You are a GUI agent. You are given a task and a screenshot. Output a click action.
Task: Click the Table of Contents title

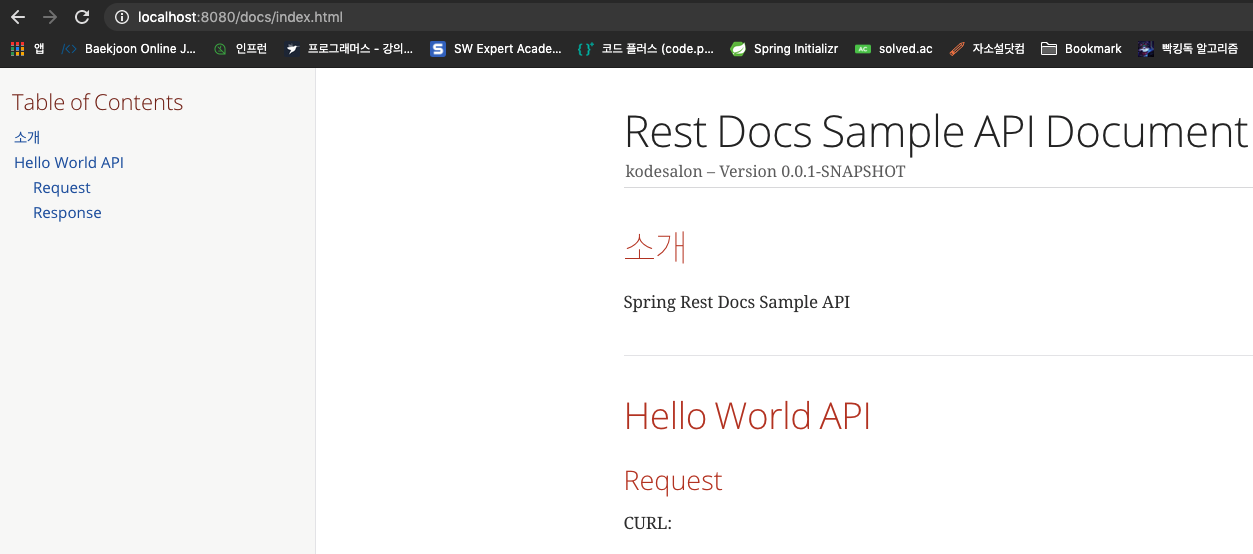click(x=97, y=102)
